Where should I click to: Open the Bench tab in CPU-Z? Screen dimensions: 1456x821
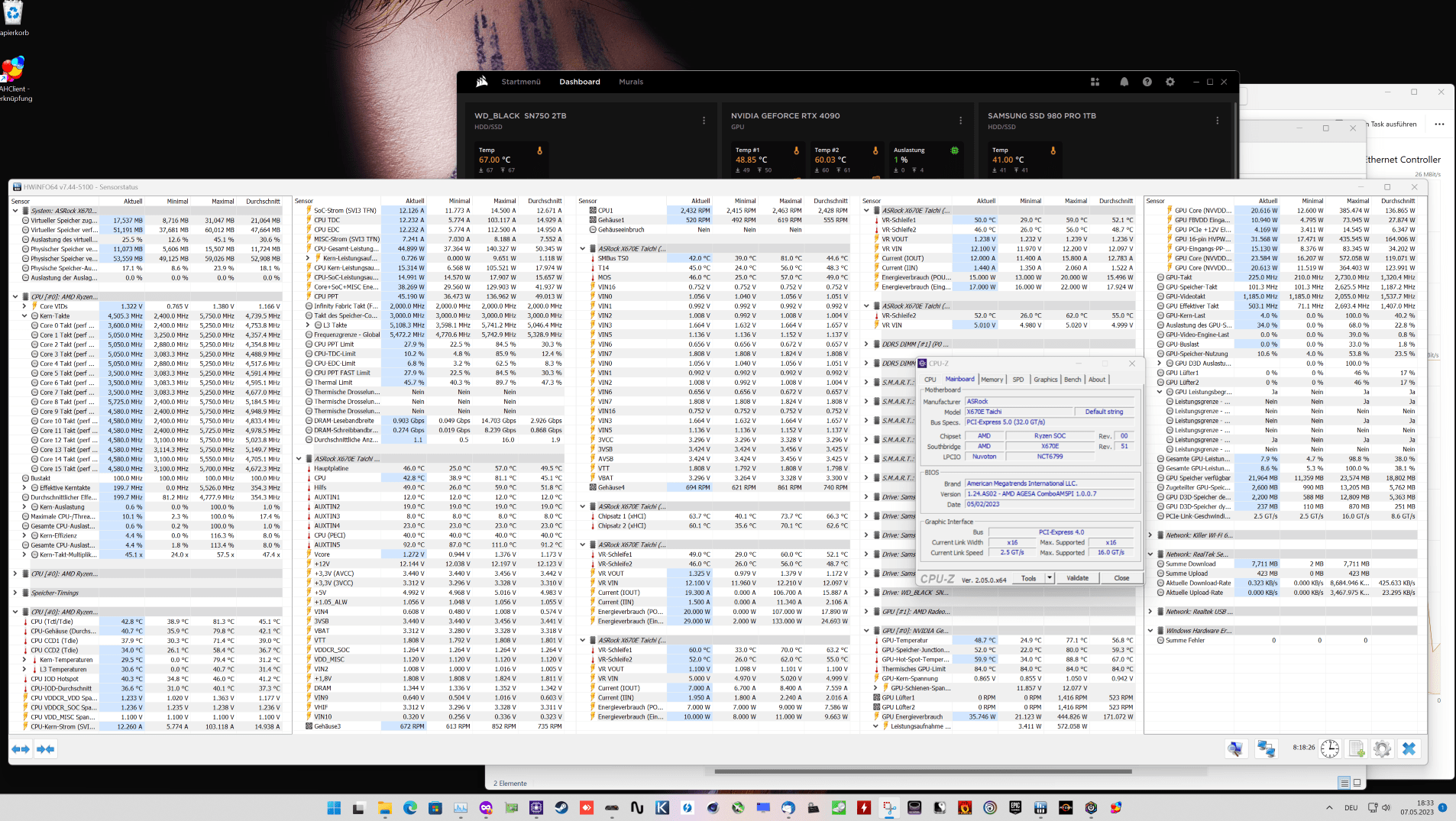point(1073,380)
